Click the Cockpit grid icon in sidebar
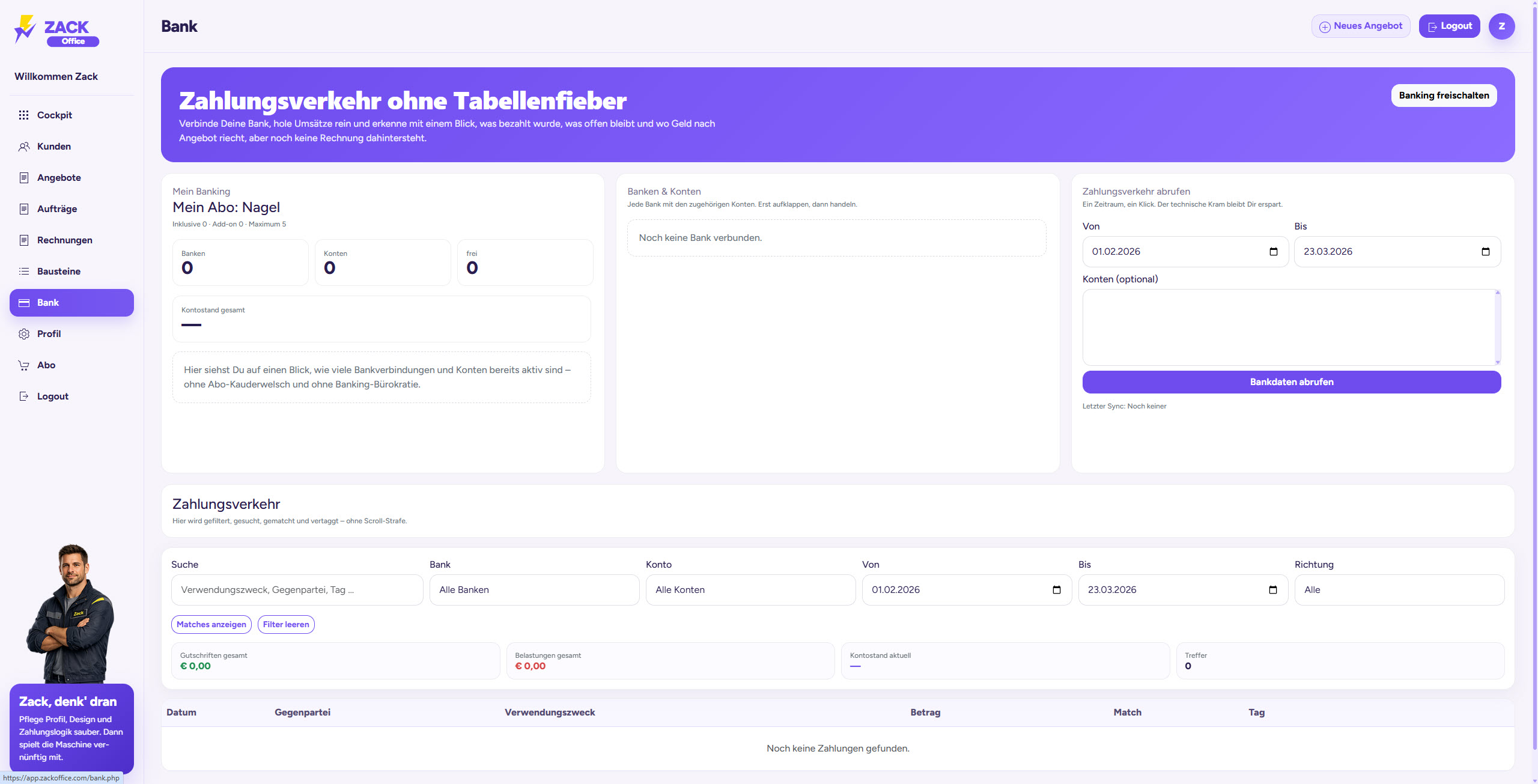 24,115
